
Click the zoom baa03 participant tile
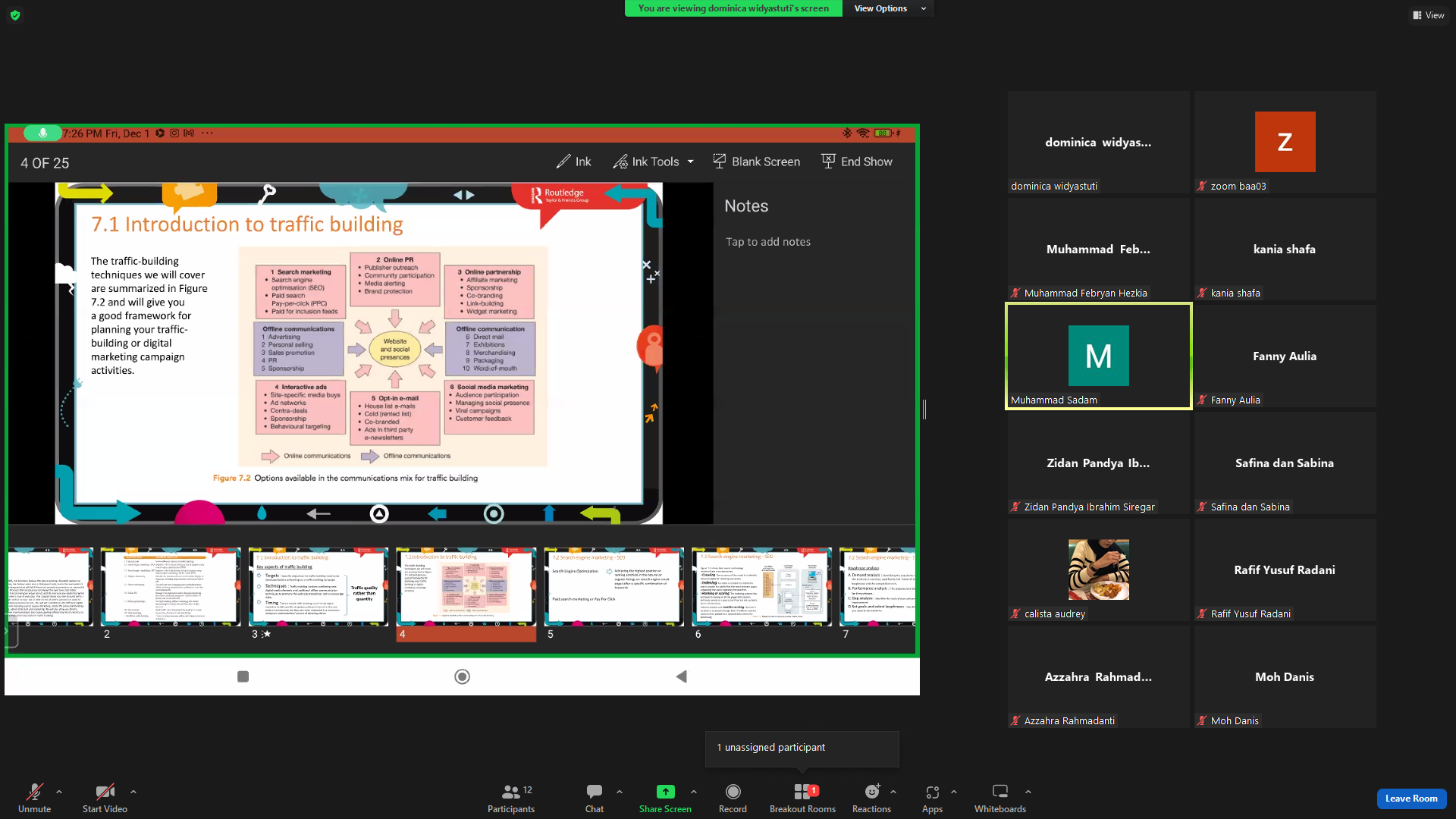click(x=1285, y=143)
